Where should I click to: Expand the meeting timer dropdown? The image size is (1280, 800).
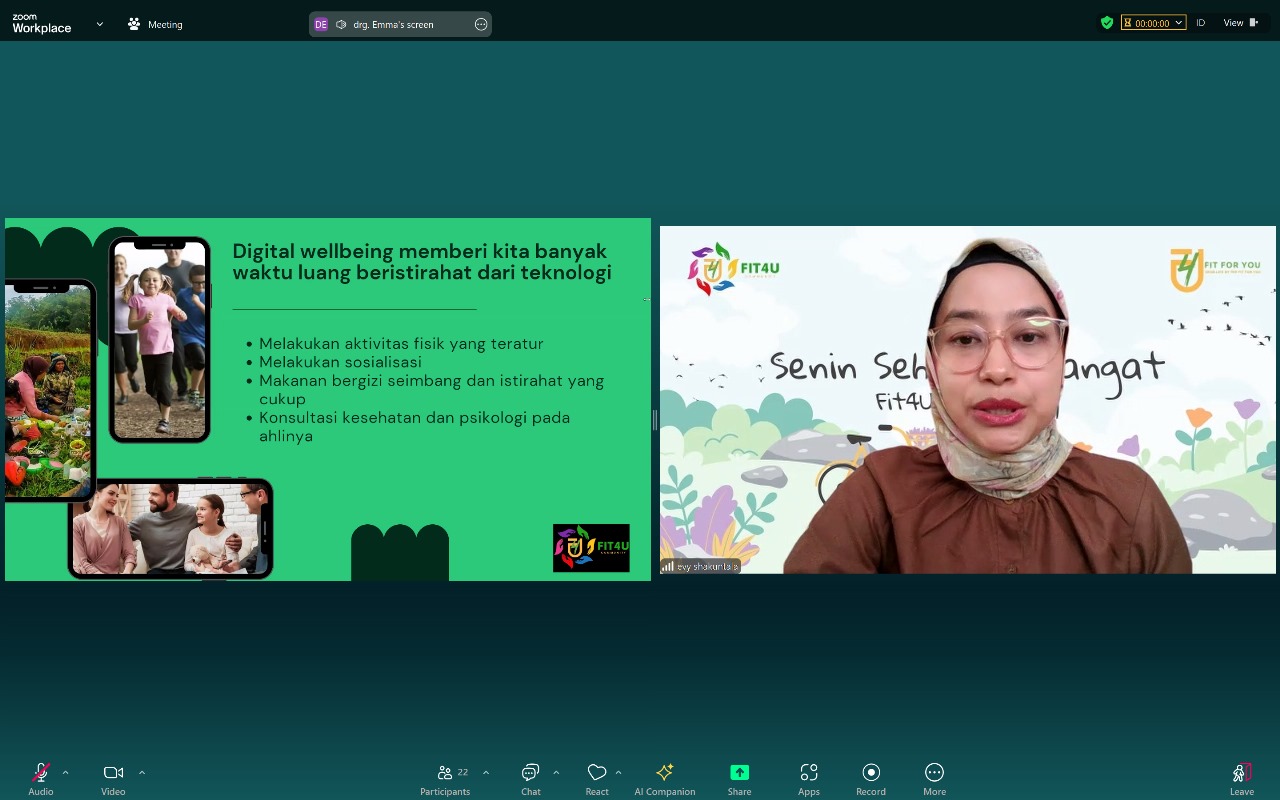1179,23
